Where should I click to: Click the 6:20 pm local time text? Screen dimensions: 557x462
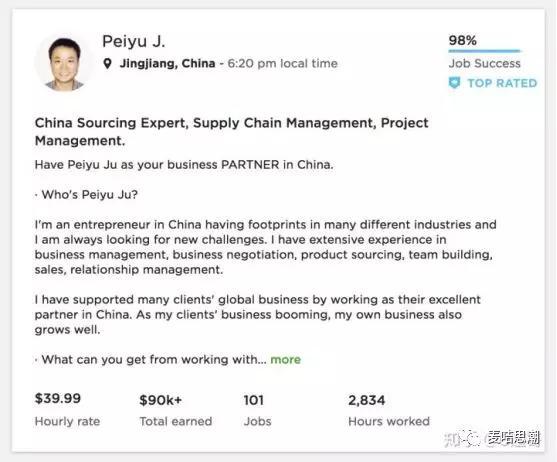click(282, 64)
